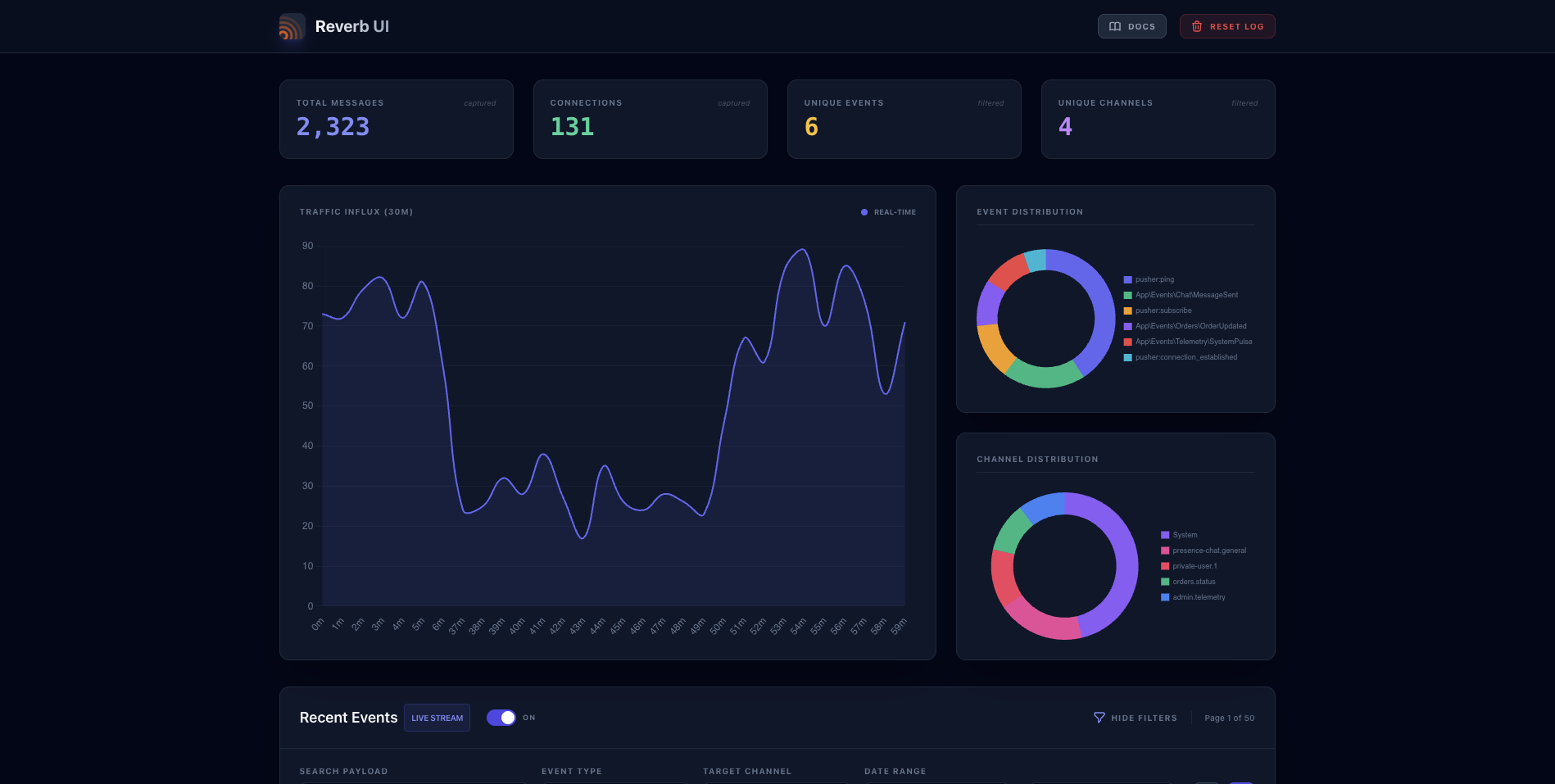This screenshot has width=1555, height=784.
Task: Click the admin.telemetry color swatch
Action: (1164, 597)
